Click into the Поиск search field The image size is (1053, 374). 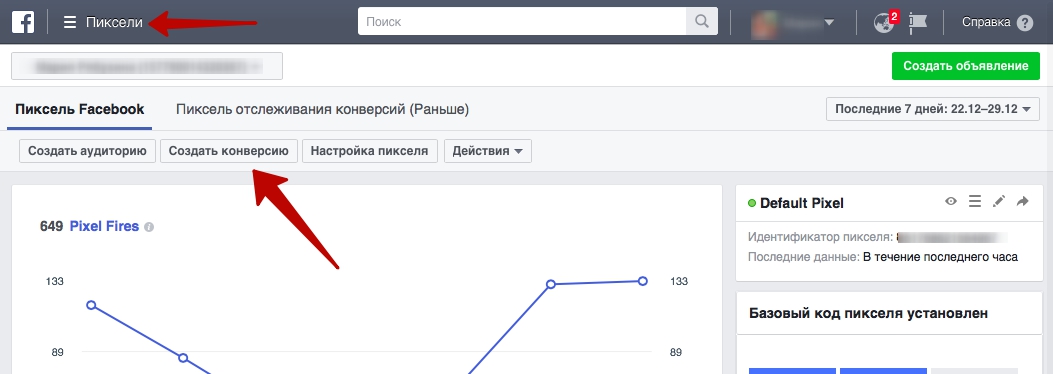(522, 21)
